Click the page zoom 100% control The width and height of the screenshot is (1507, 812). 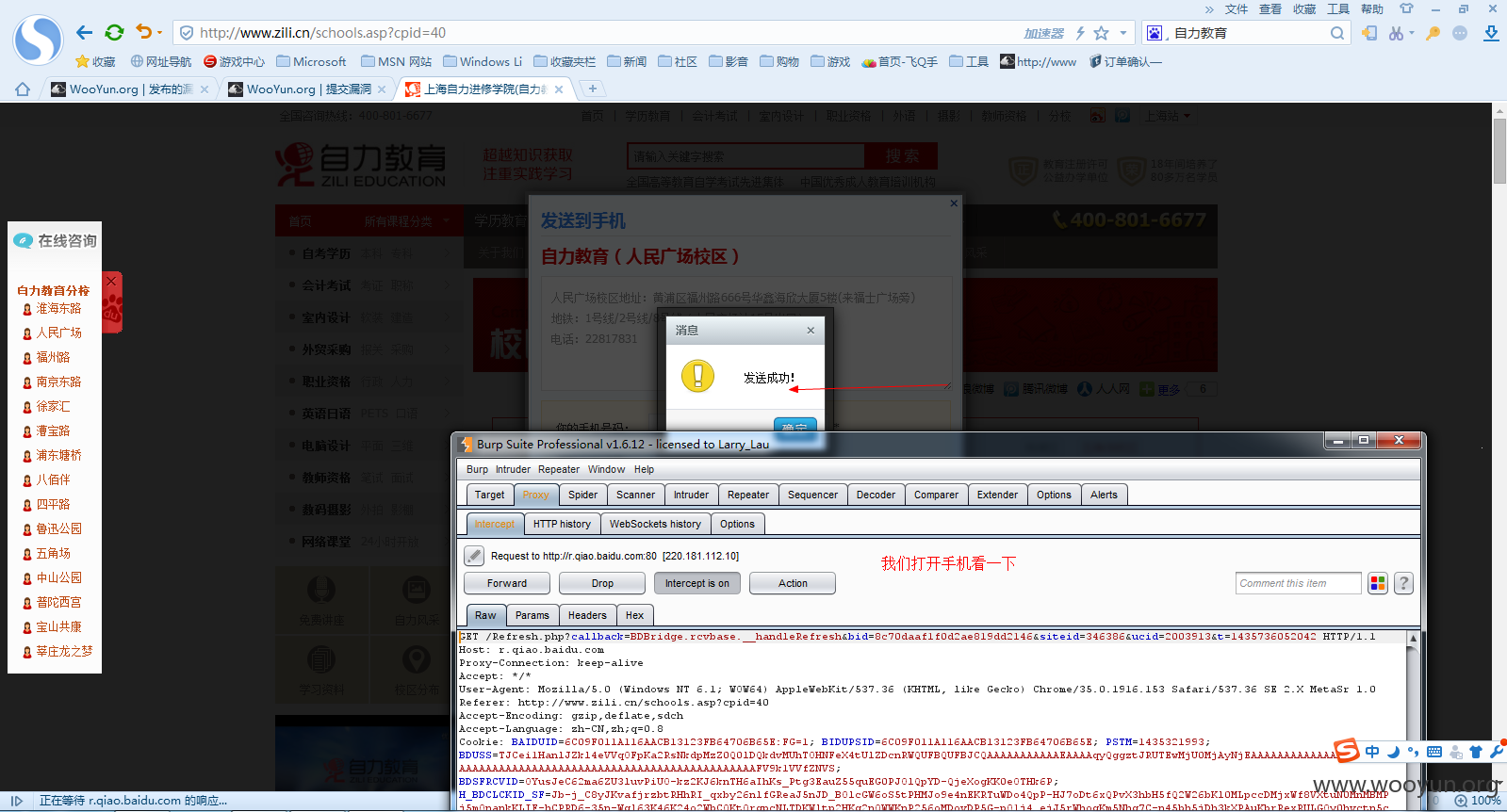1478,801
